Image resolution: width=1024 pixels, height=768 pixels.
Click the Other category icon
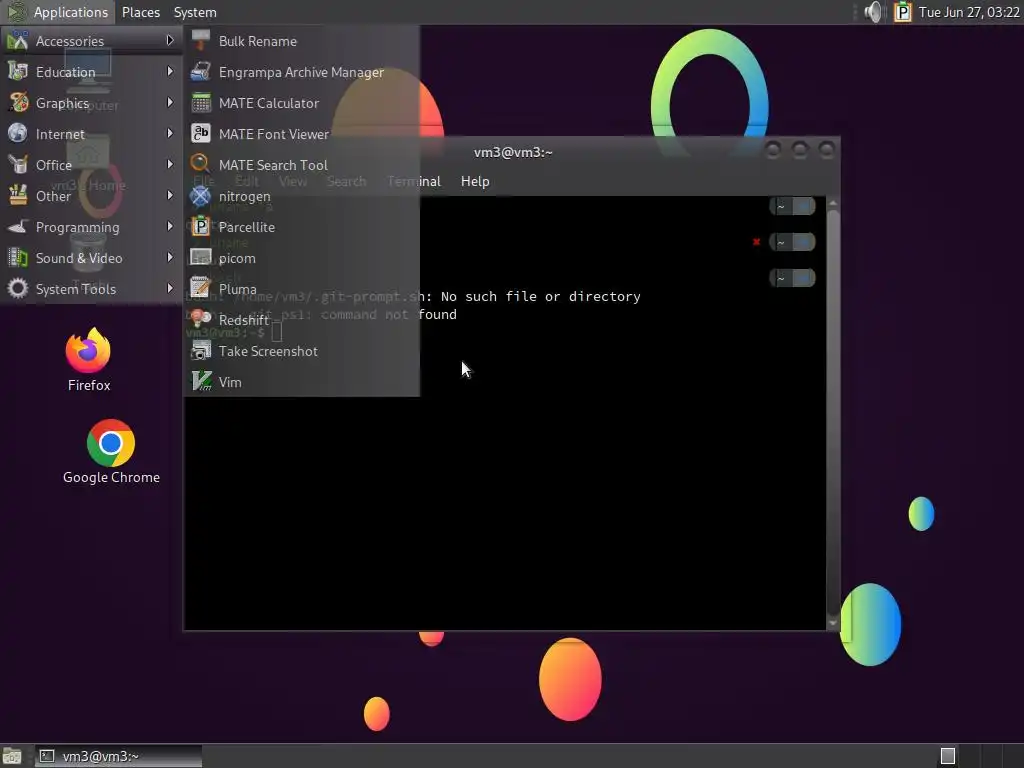coord(18,195)
